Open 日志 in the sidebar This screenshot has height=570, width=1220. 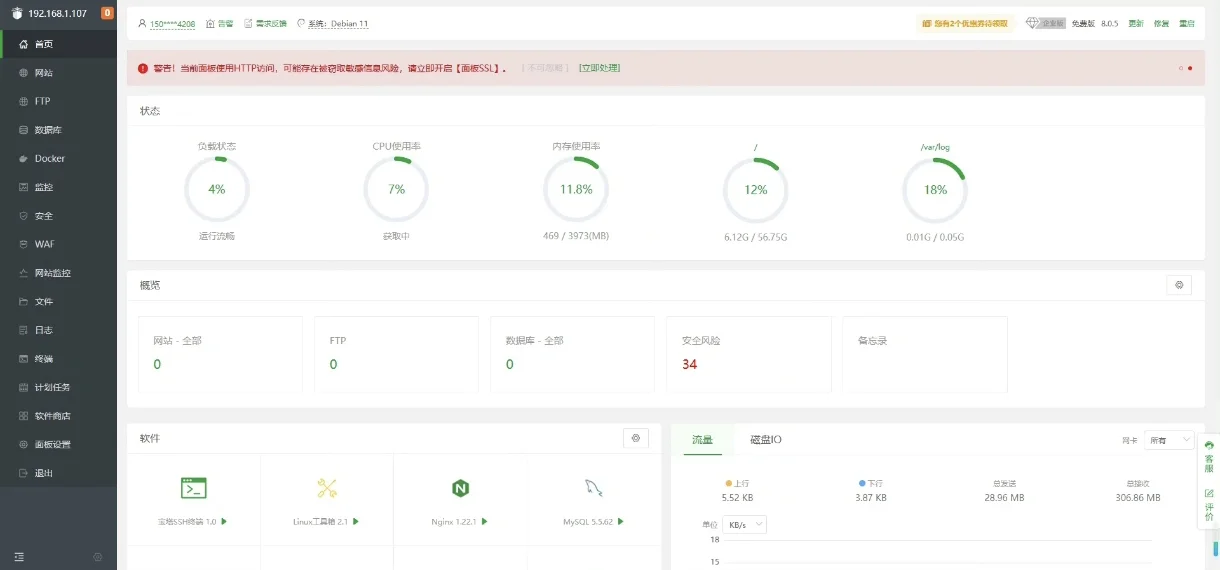tap(58, 330)
